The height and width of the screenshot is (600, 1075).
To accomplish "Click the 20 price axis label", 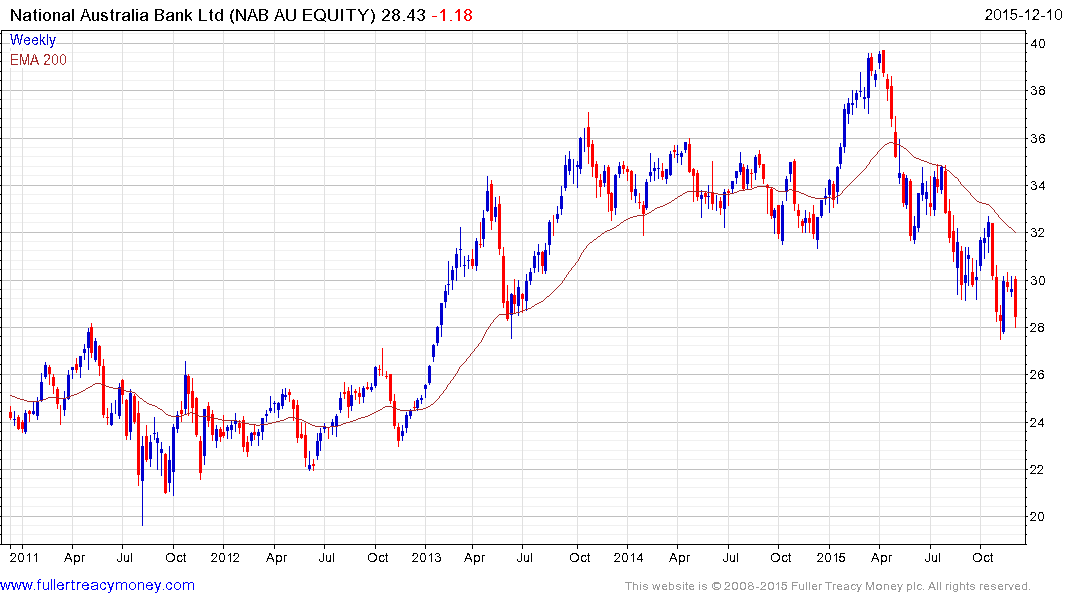I will click(x=1038, y=517).
